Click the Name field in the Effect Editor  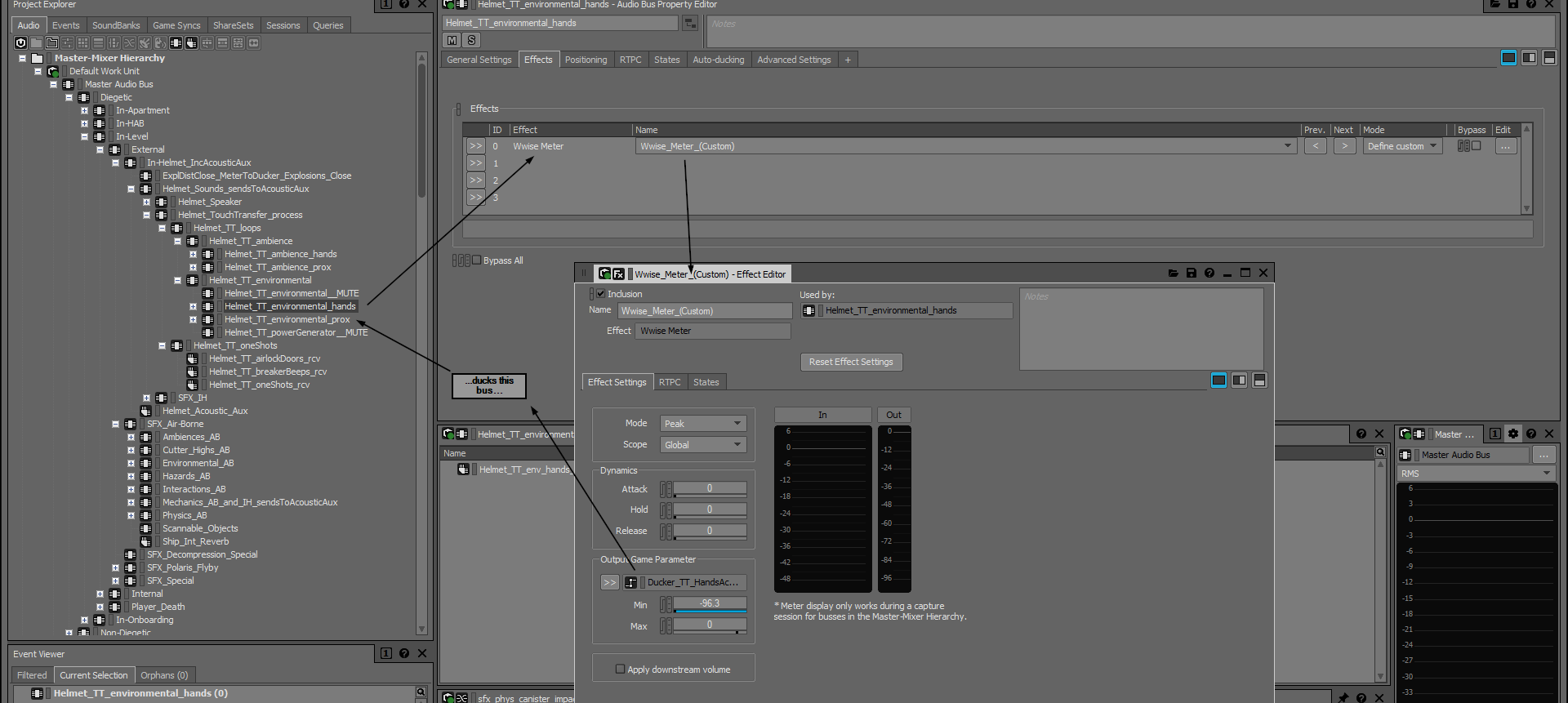point(705,311)
